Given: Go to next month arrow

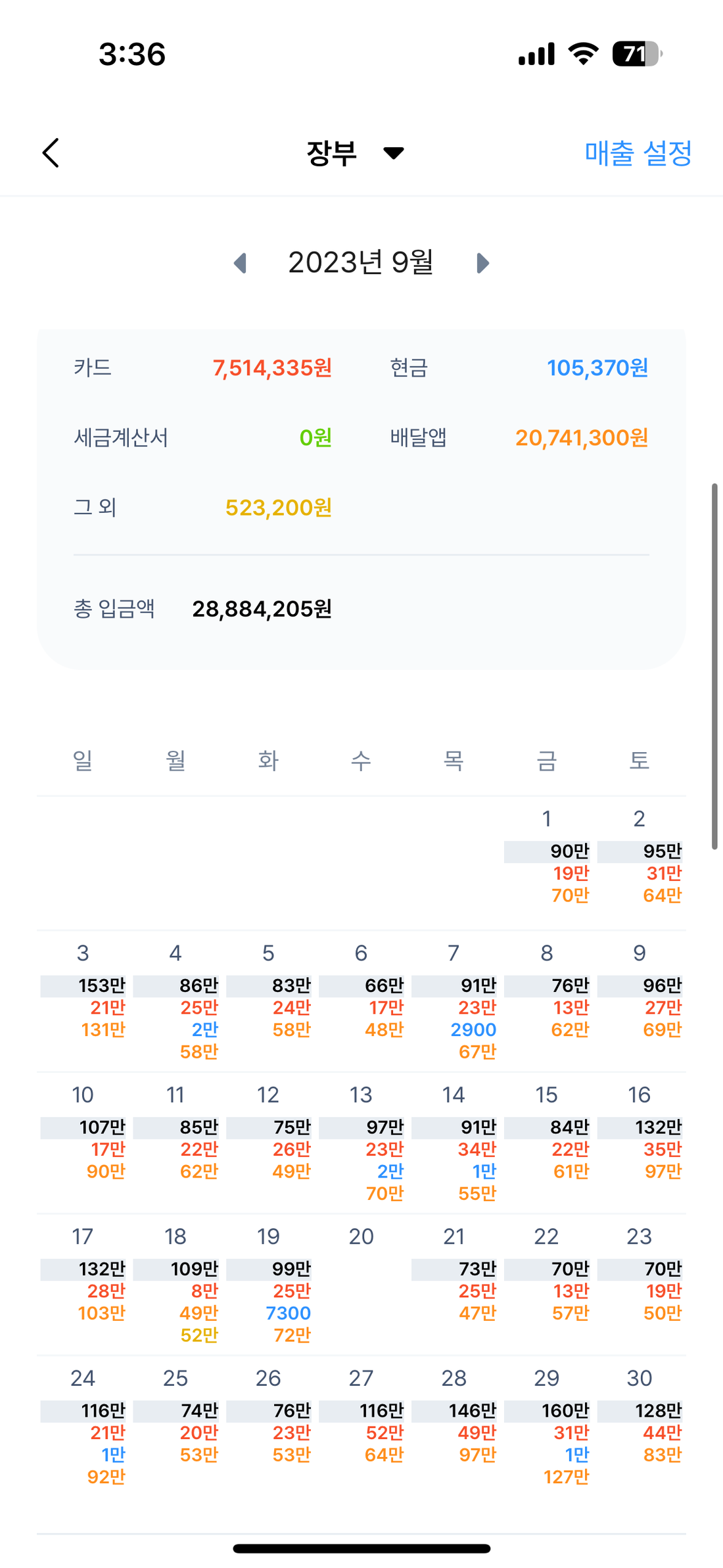Looking at the screenshot, I should 482,263.
